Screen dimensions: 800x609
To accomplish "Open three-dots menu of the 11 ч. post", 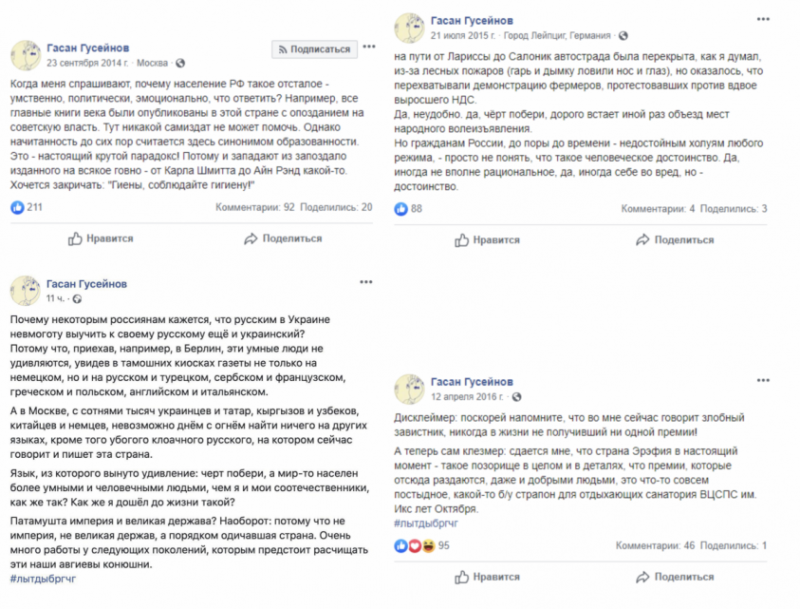I will click(x=366, y=282).
